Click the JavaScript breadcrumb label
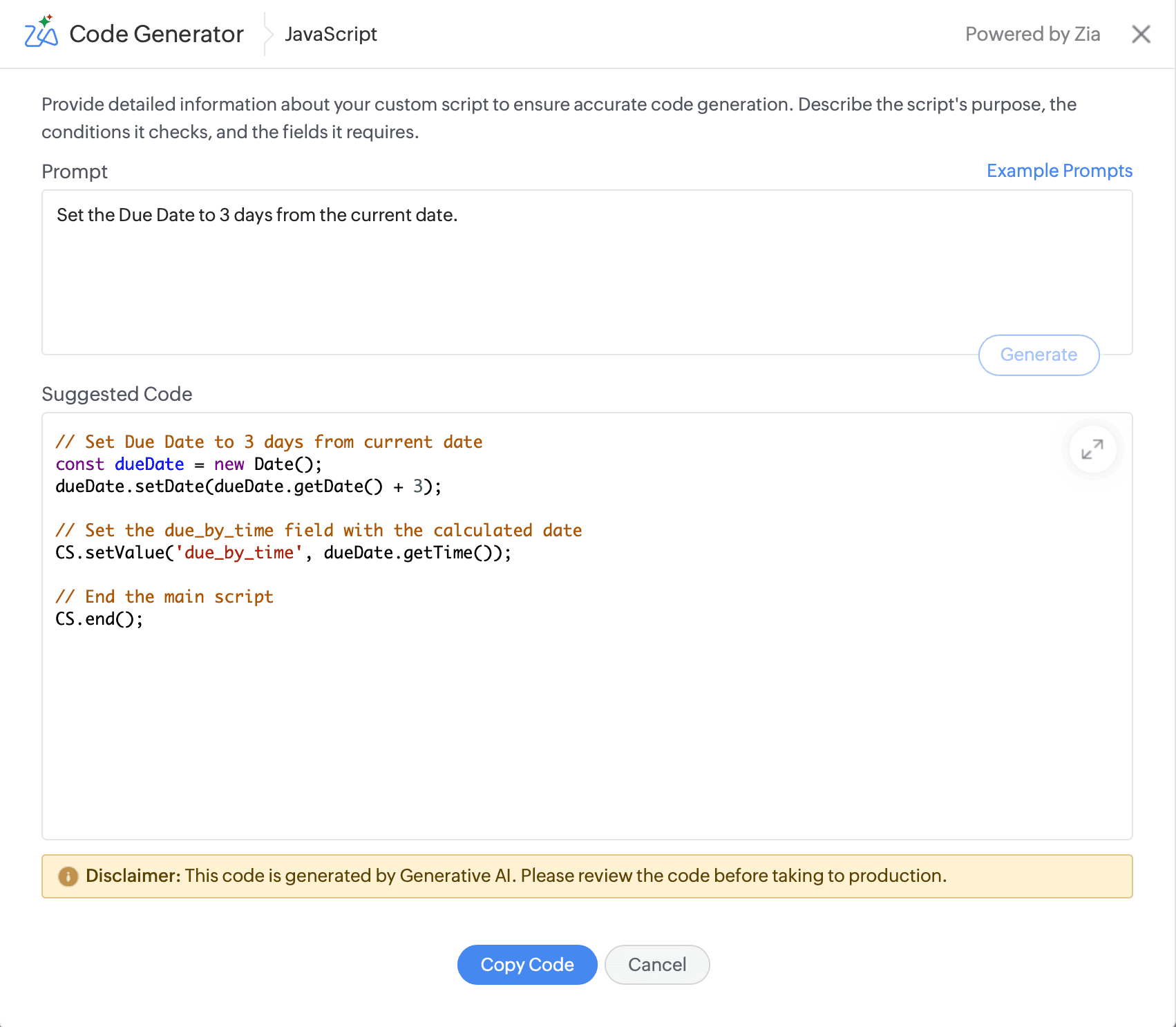 (x=331, y=34)
